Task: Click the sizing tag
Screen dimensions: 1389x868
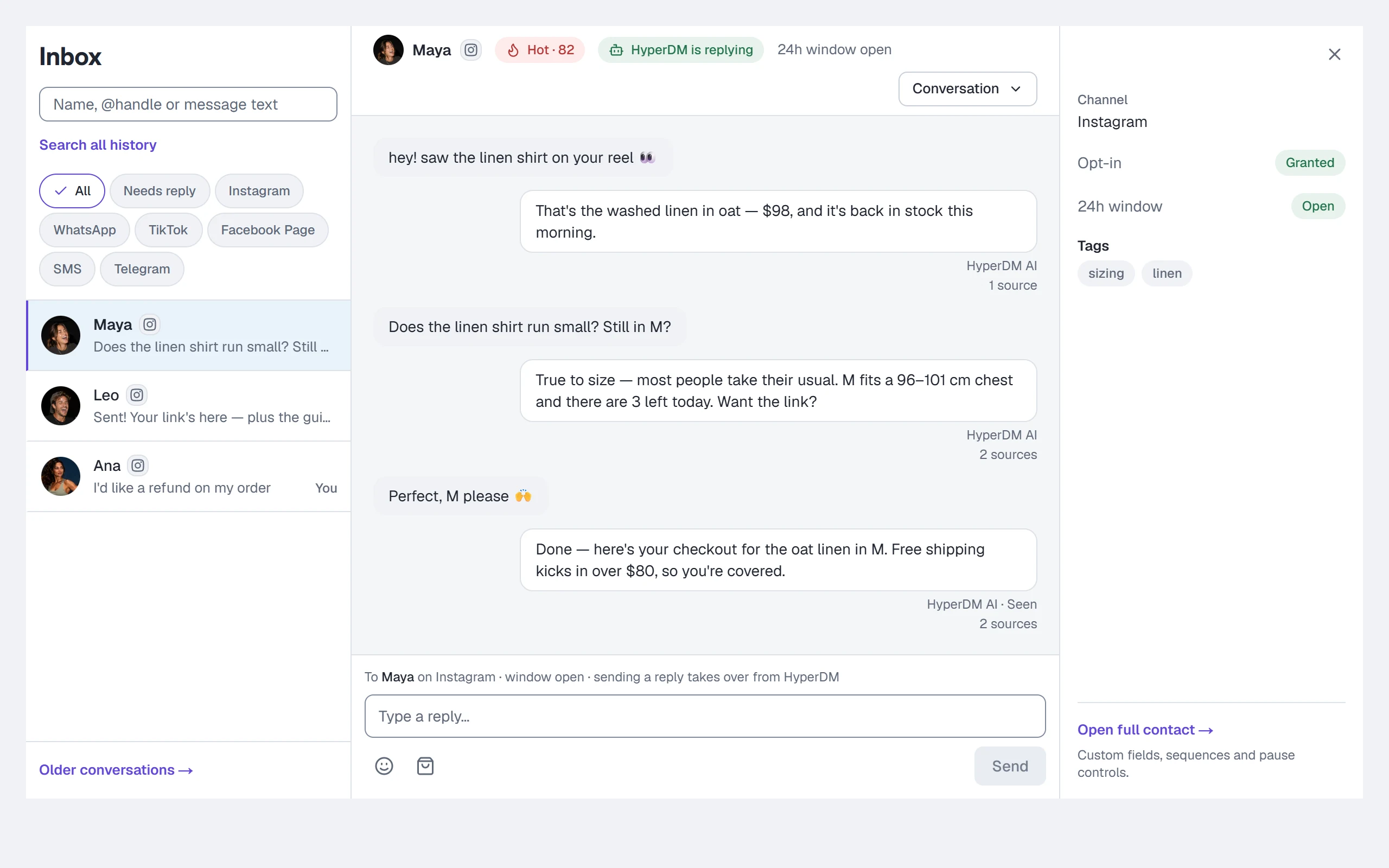Action: tap(1105, 273)
